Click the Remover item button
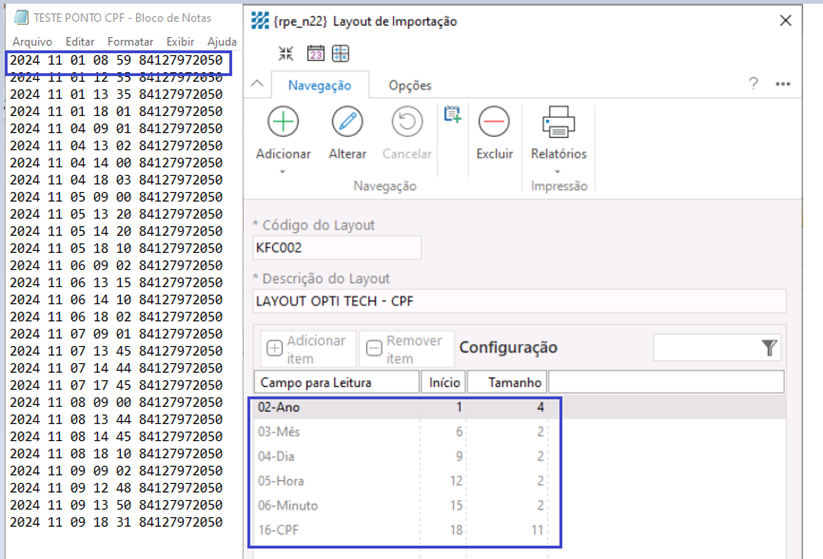 pyautogui.click(x=406, y=349)
